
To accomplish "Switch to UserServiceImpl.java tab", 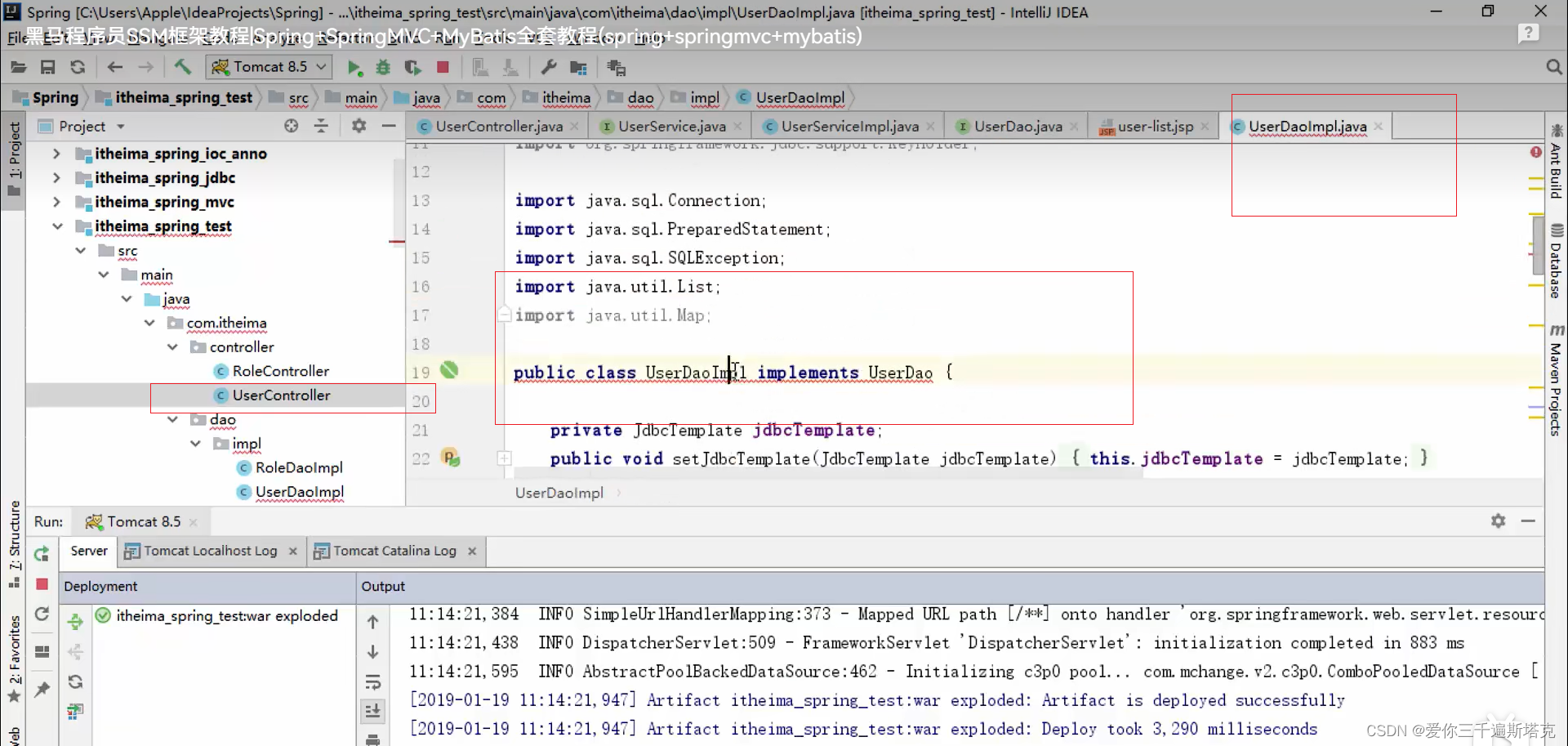I will pyautogui.click(x=849, y=127).
